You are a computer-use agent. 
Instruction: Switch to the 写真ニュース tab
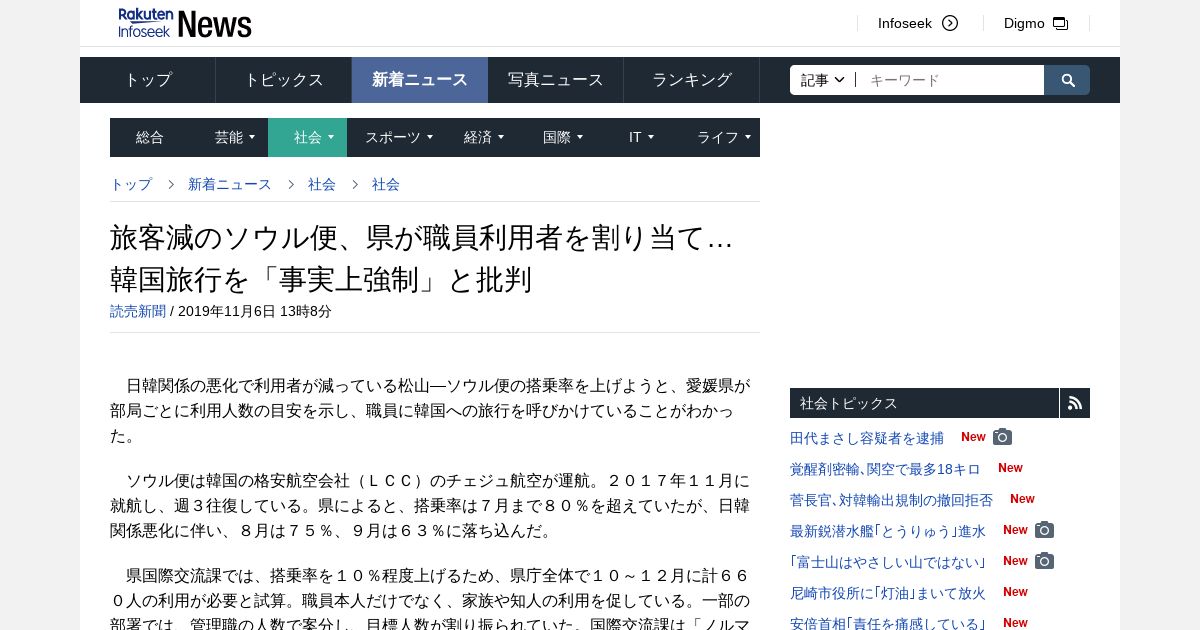556,80
